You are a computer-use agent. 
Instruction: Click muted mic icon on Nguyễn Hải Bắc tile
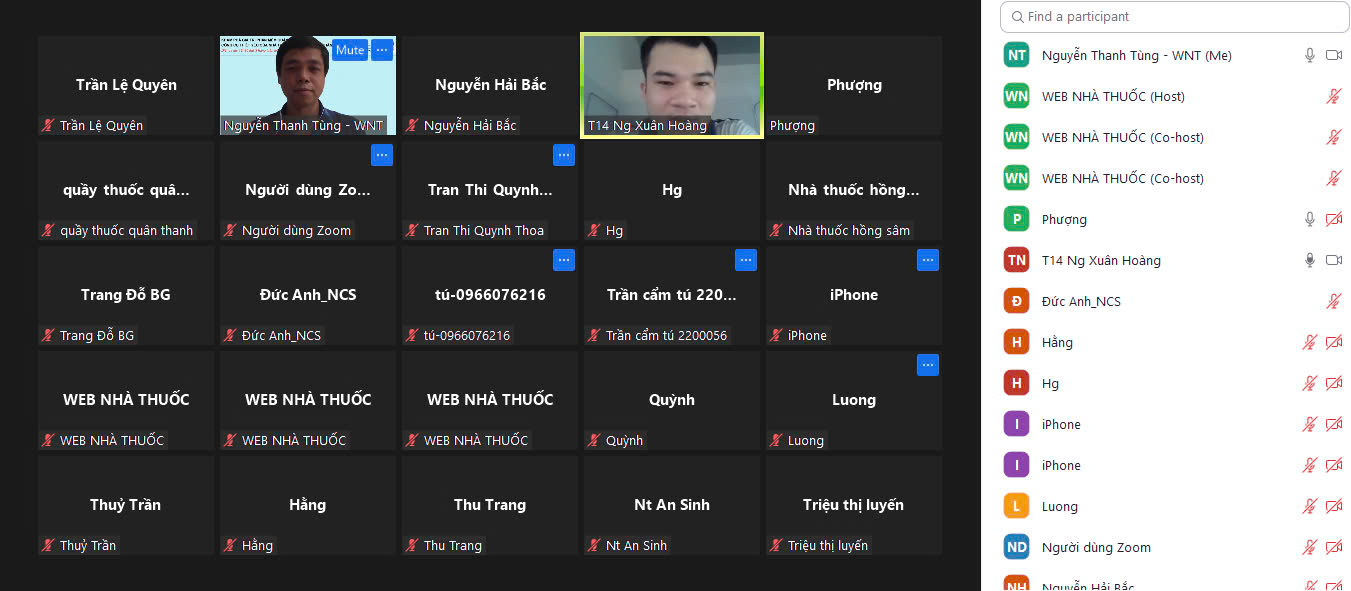click(x=412, y=126)
